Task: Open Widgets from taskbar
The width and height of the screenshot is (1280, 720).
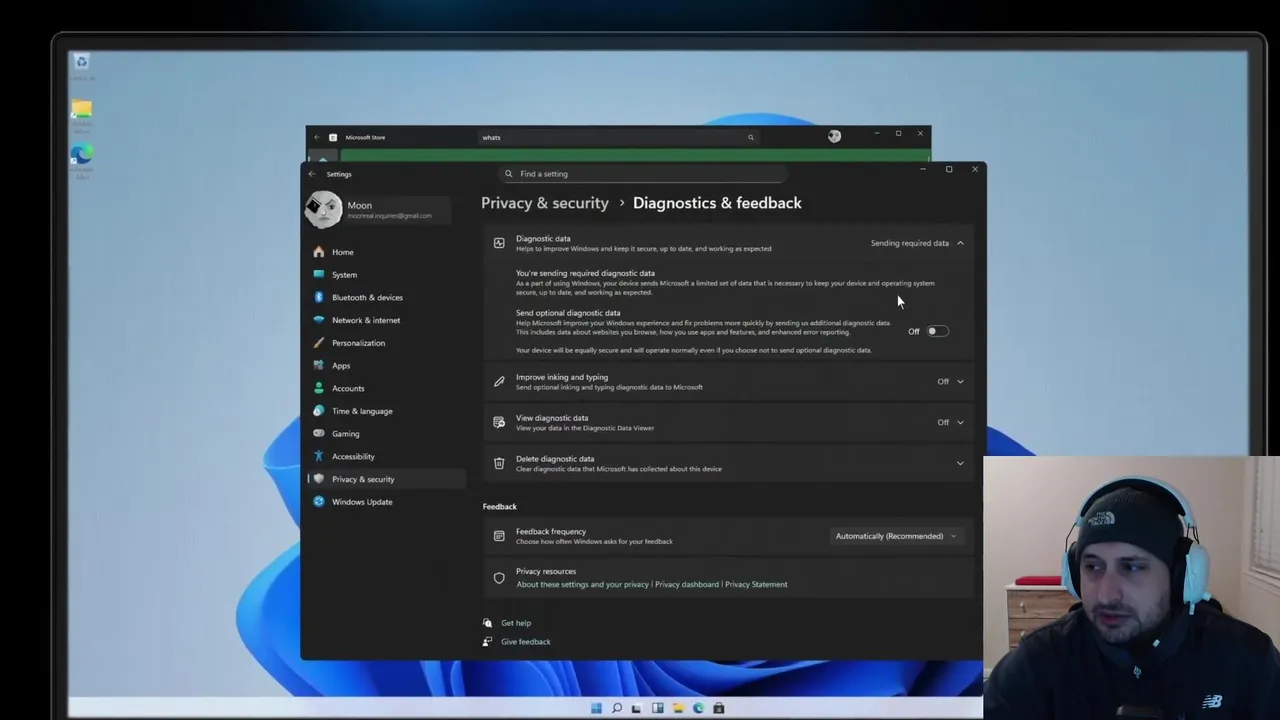Action: coord(657,708)
